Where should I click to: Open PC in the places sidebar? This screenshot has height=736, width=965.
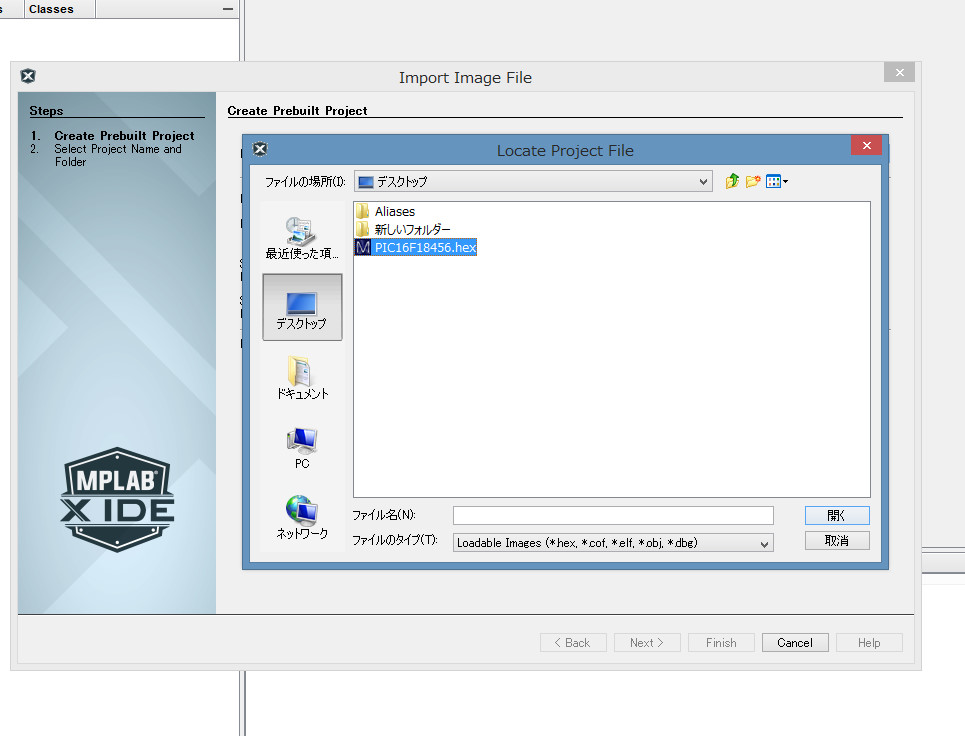point(302,449)
